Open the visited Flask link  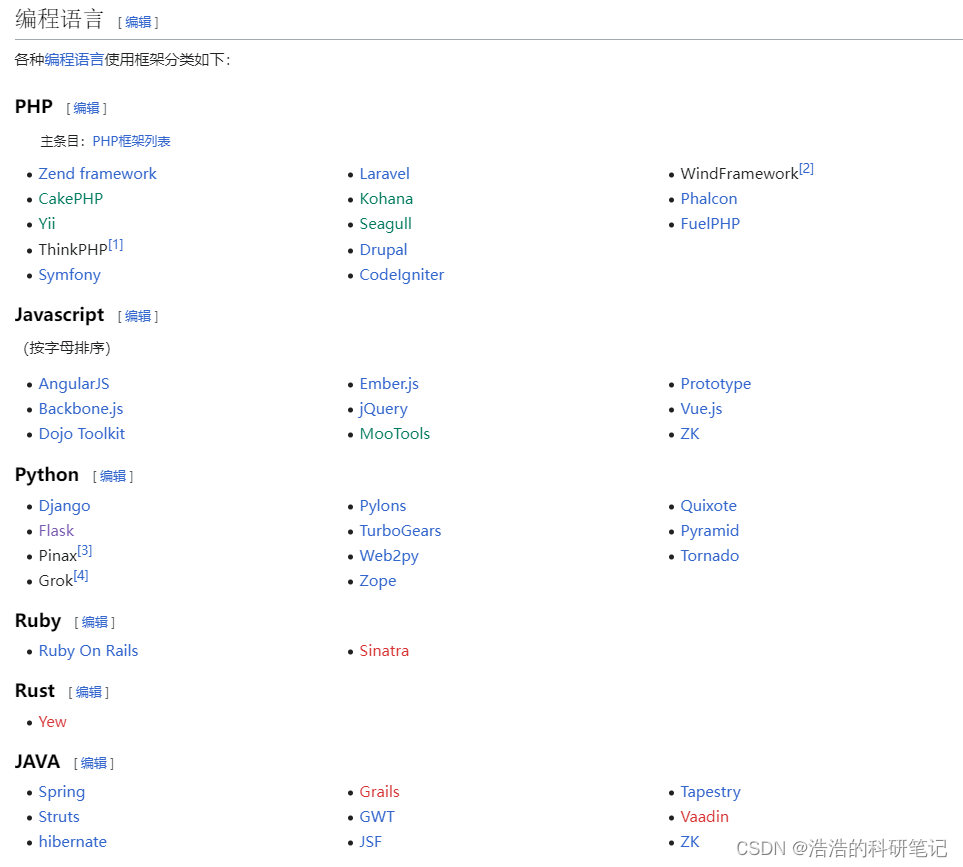(56, 531)
